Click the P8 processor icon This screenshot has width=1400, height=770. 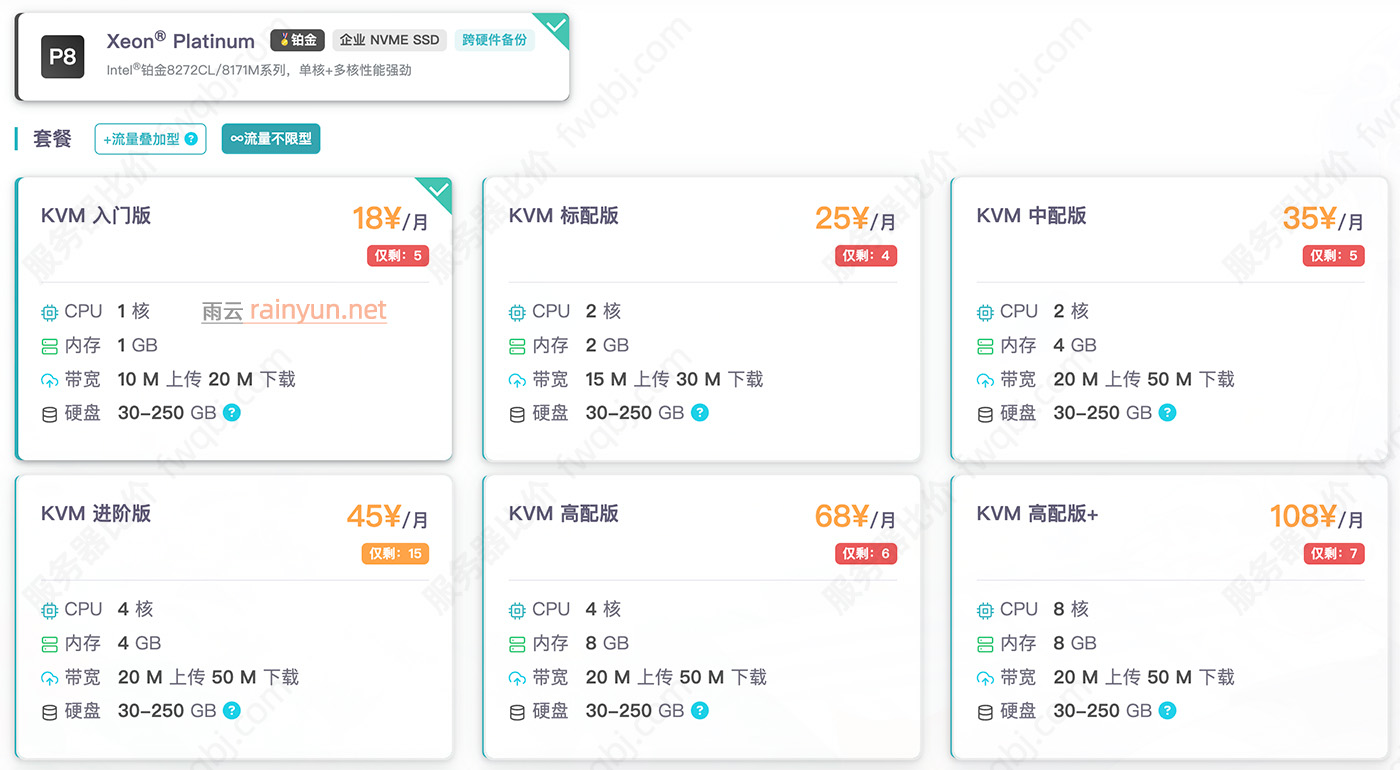(x=62, y=57)
